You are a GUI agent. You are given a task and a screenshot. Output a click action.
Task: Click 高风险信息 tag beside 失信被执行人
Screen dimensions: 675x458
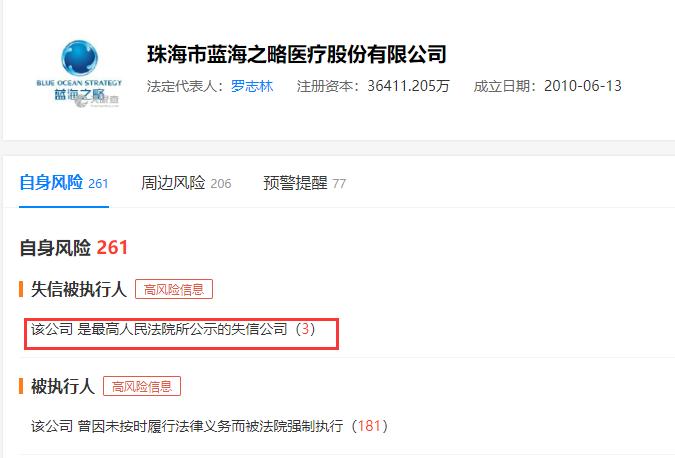click(x=174, y=289)
